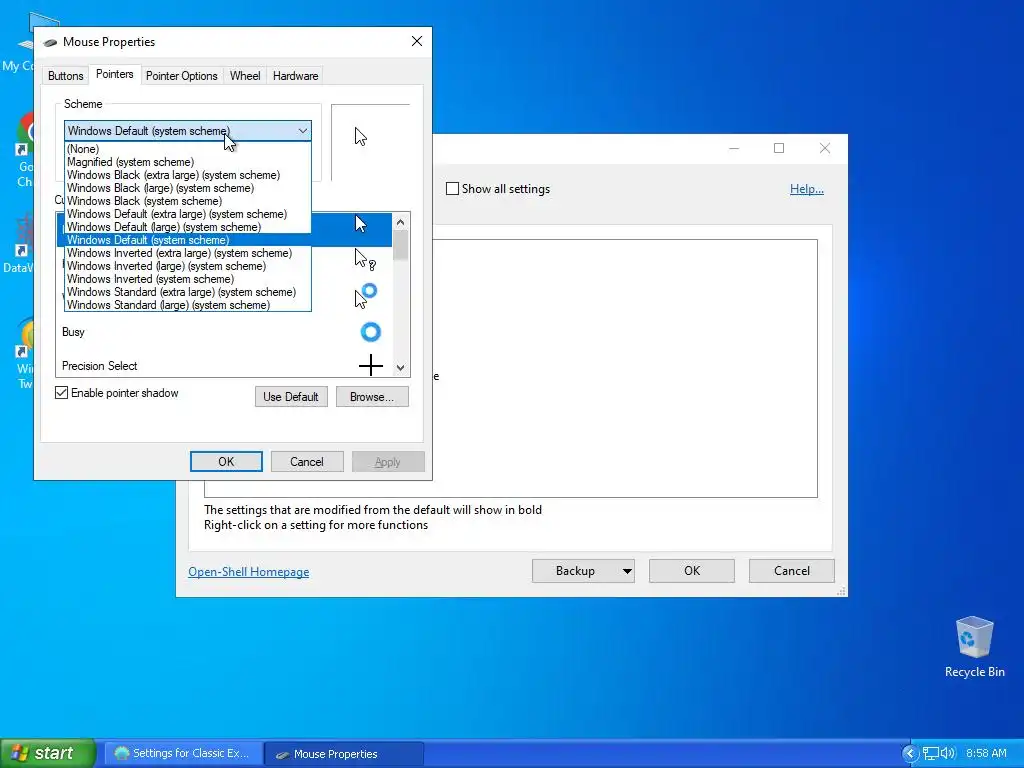
Task: Click Cancel in Classic Explorer settings
Action: (792, 571)
